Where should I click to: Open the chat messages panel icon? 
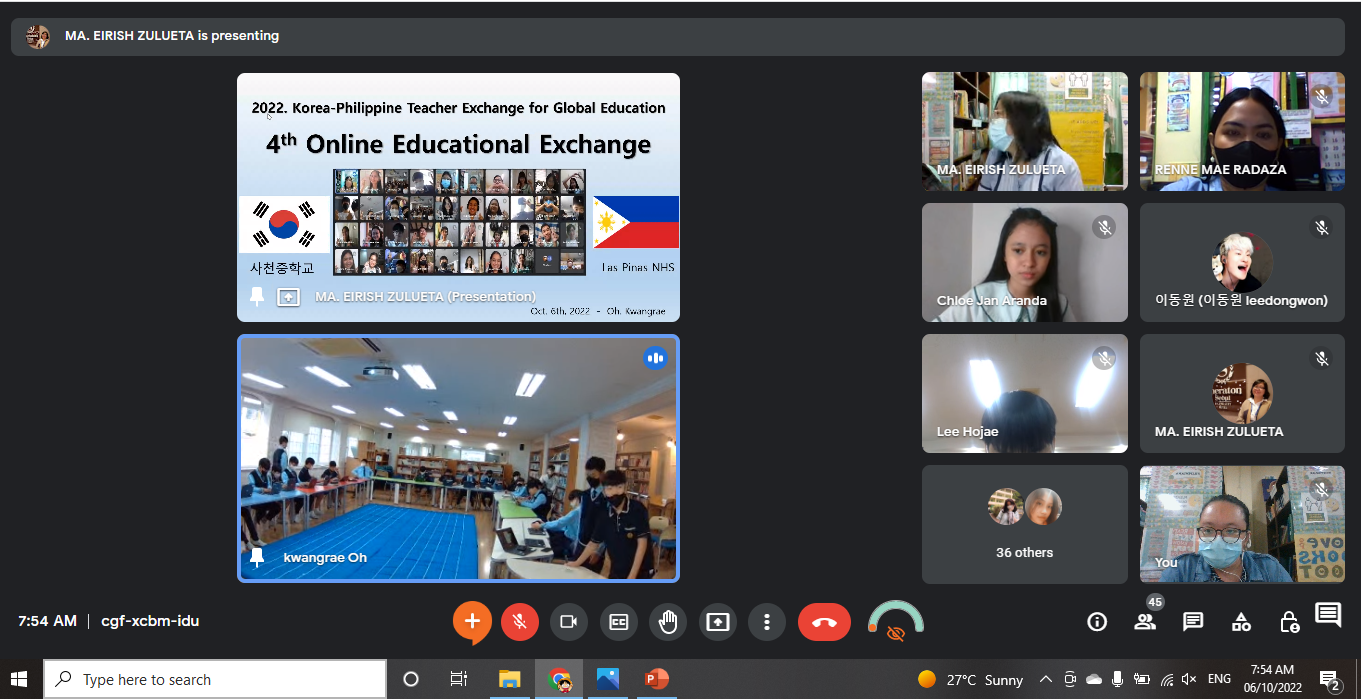coord(1193,622)
